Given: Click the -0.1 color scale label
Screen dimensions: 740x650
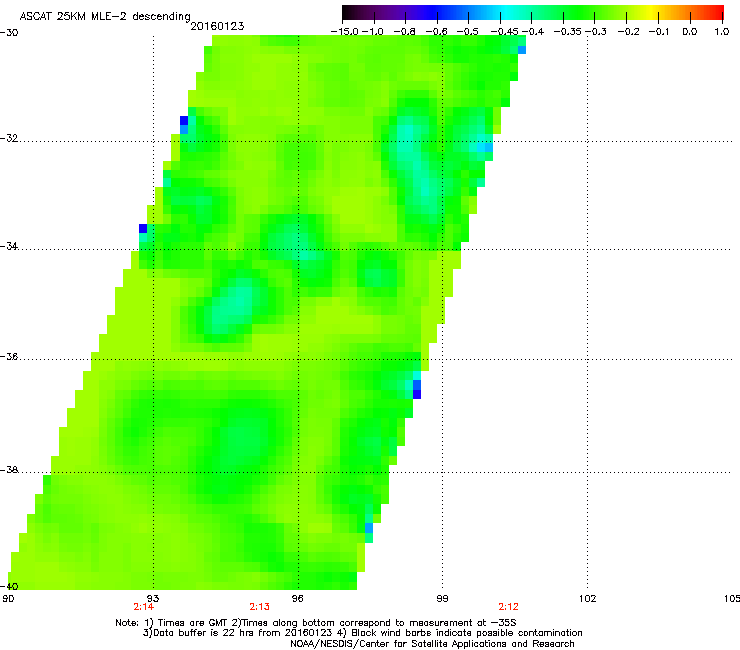Looking at the screenshot, I should click(659, 32).
